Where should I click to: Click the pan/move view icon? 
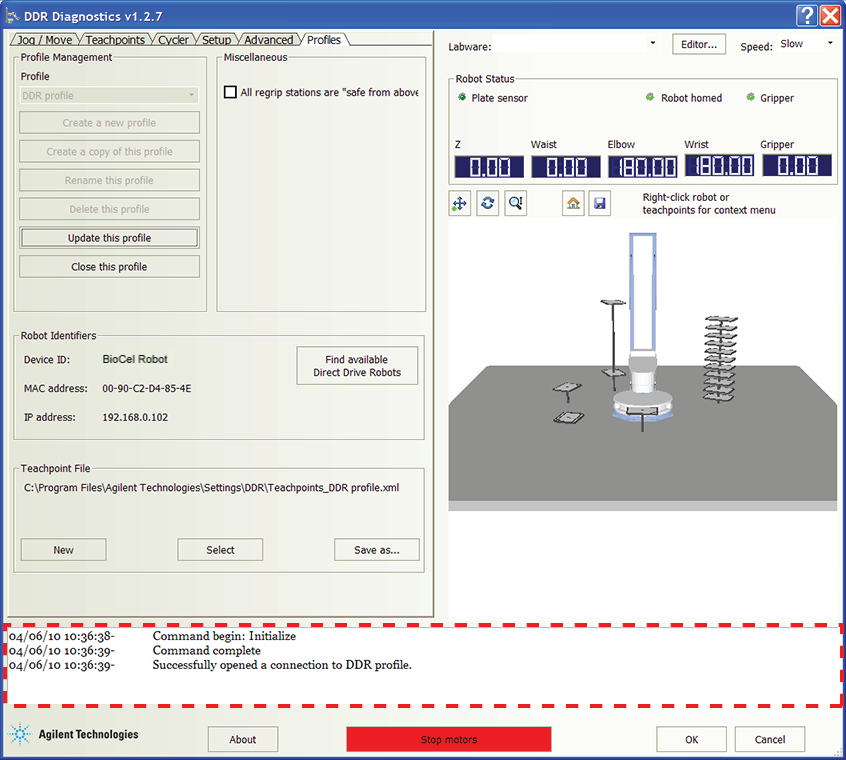click(460, 203)
